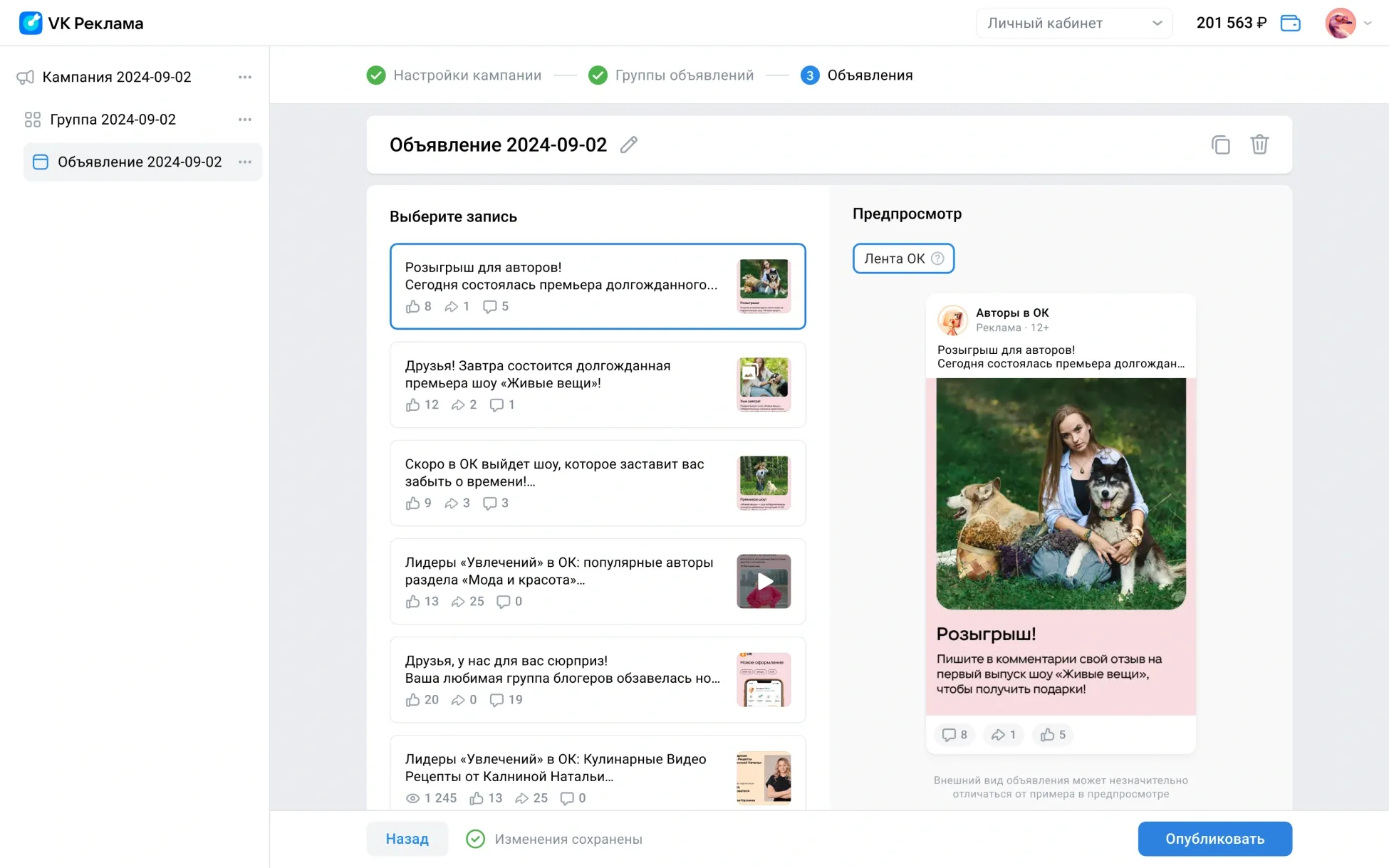1389x868 pixels.
Task: Click the Назад button
Action: pos(407,839)
